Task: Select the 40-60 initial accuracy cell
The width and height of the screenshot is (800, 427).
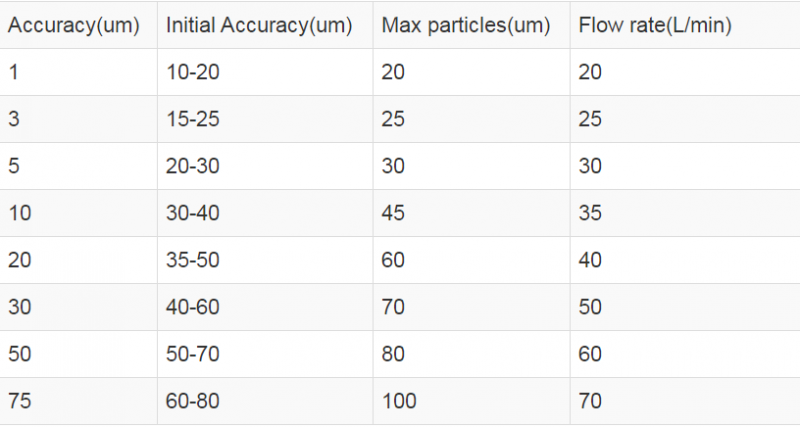Action: [x=192, y=307]
